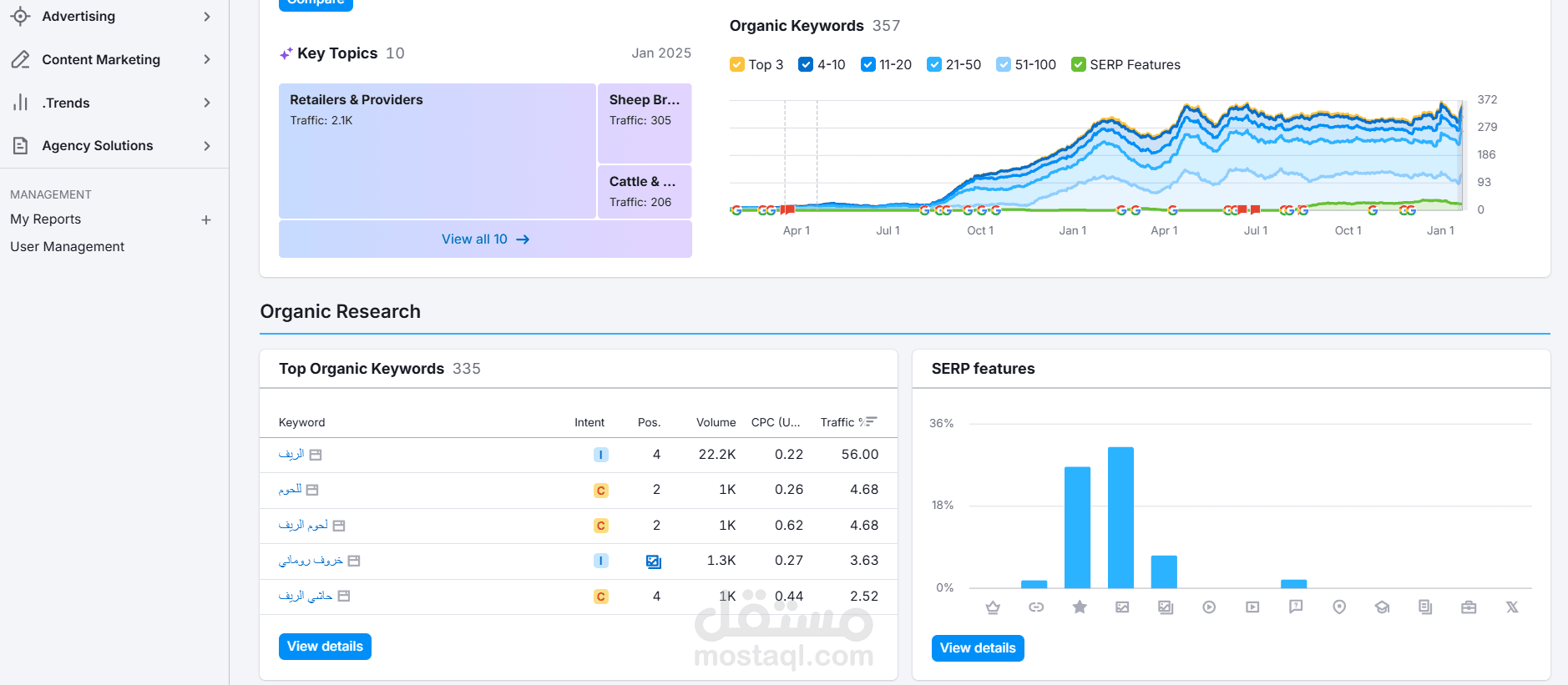Click the SERP icon beside الريف keyword

tap(316, 455)
